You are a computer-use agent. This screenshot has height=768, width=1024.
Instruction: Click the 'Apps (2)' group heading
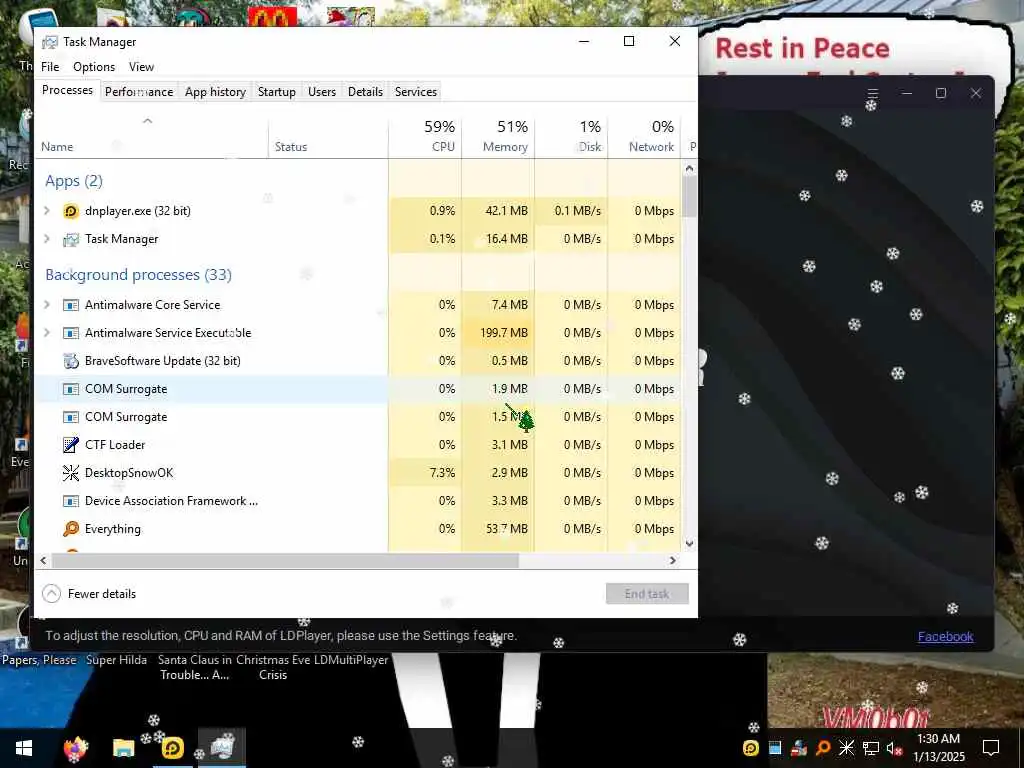(x=74, y=181)
